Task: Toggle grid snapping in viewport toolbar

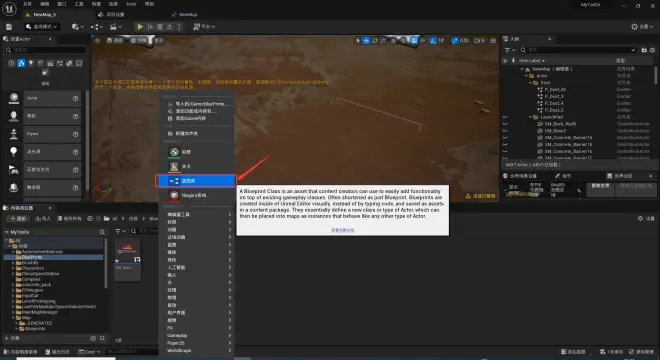Action: pyautogui.click(x=414, y=40)
